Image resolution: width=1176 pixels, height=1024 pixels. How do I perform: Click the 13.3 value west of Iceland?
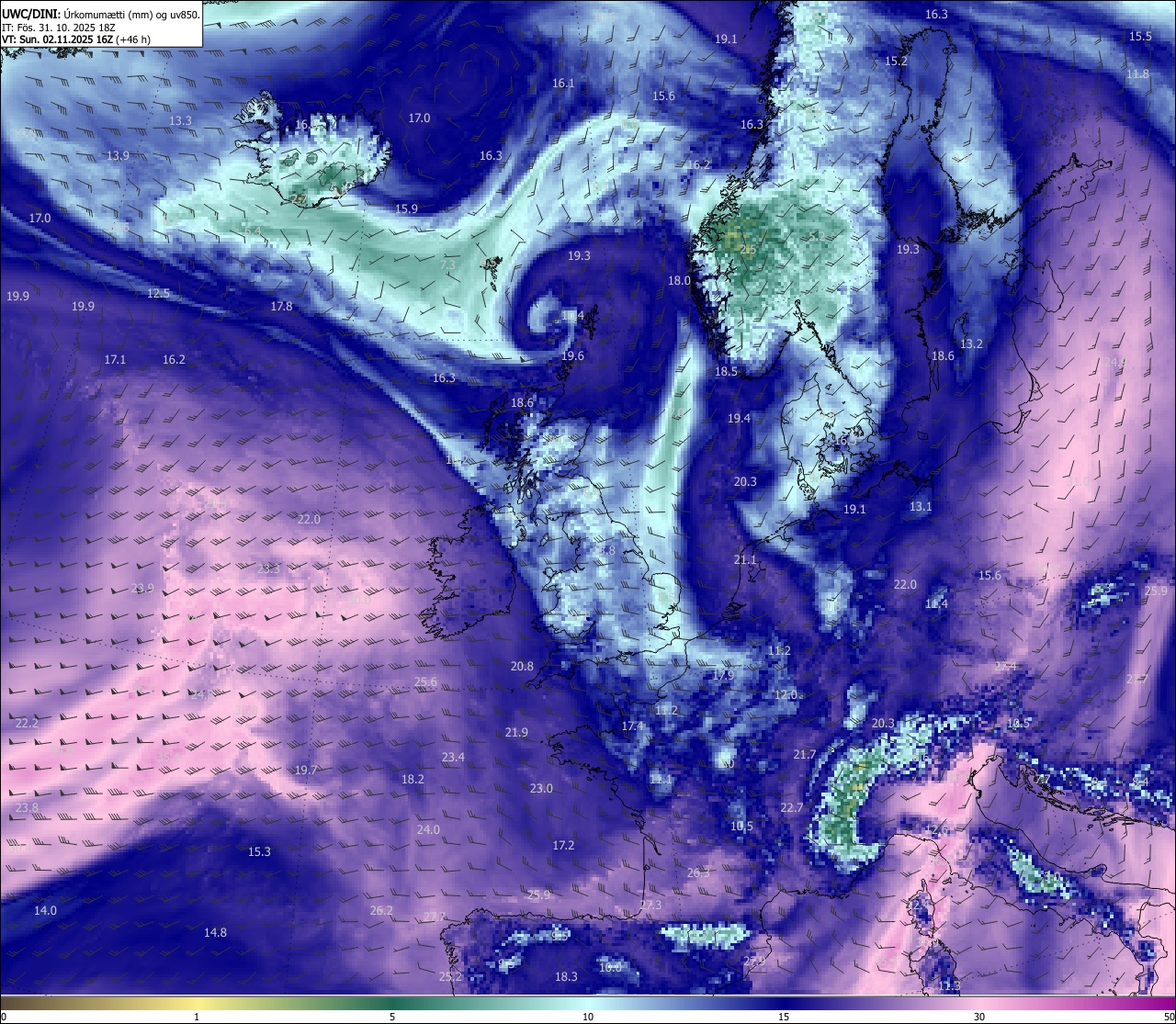pos(180,120)
